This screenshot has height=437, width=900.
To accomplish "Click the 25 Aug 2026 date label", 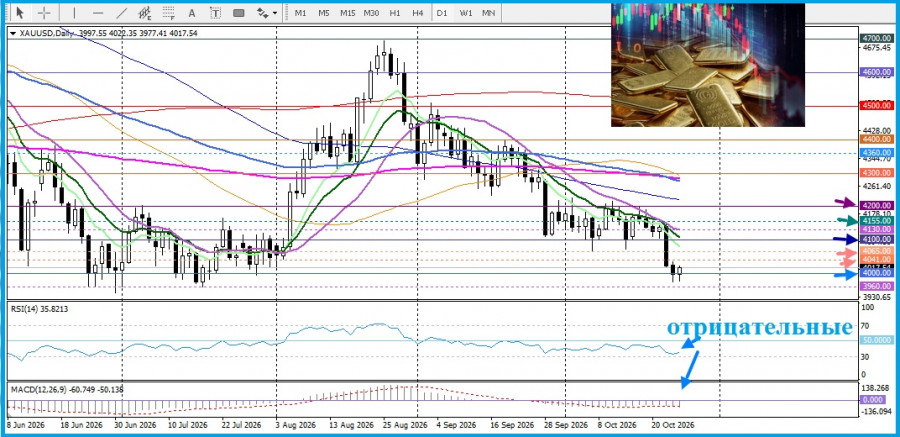I will click(404, 426).
